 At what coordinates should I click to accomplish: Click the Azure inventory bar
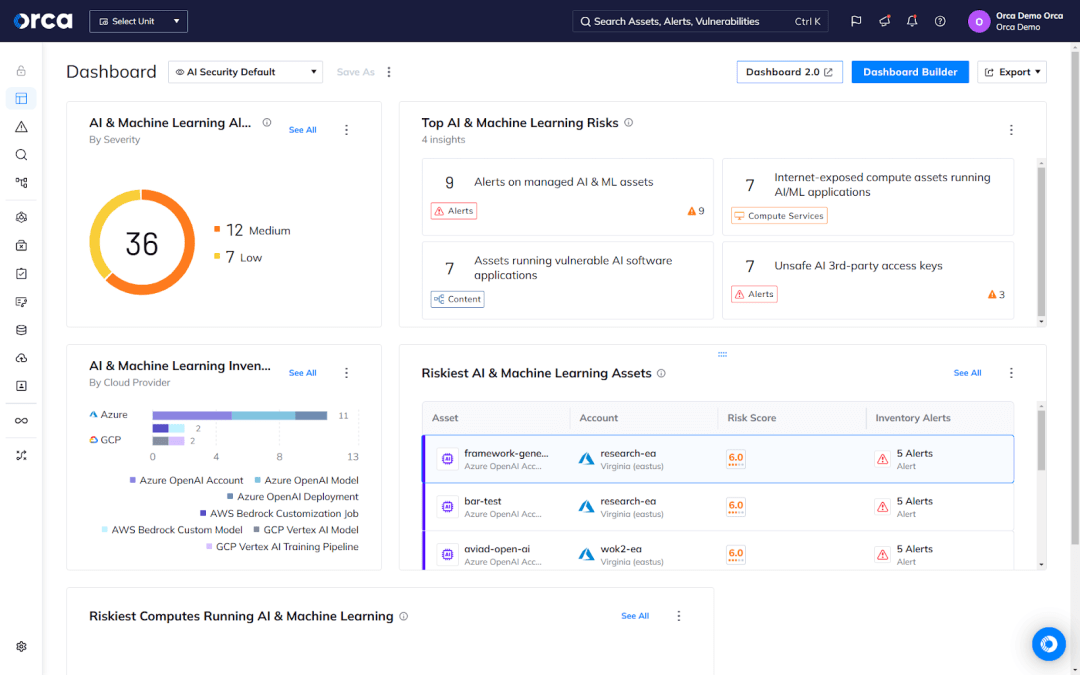coord(240,415)
